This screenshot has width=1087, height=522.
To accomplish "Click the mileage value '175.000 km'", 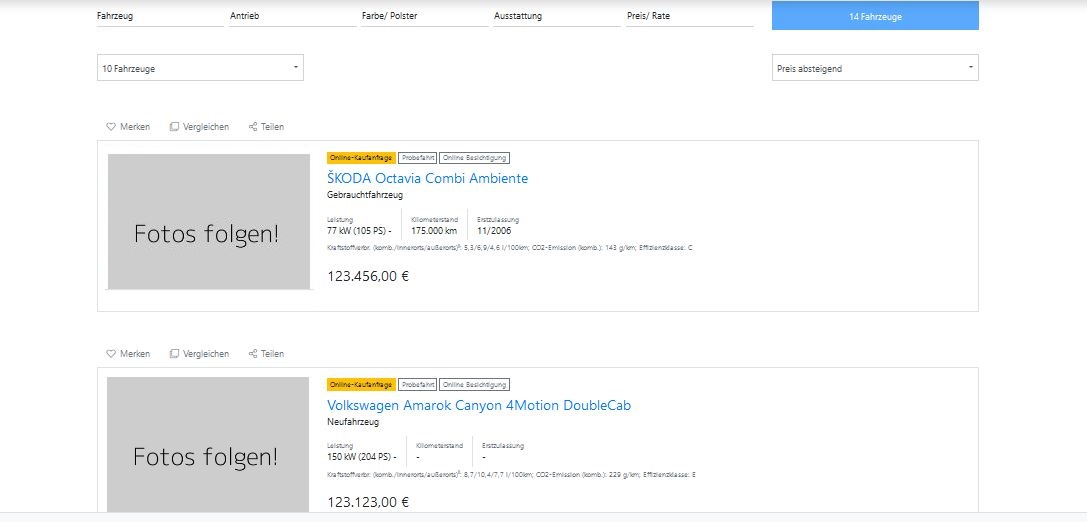I will 434,231.
